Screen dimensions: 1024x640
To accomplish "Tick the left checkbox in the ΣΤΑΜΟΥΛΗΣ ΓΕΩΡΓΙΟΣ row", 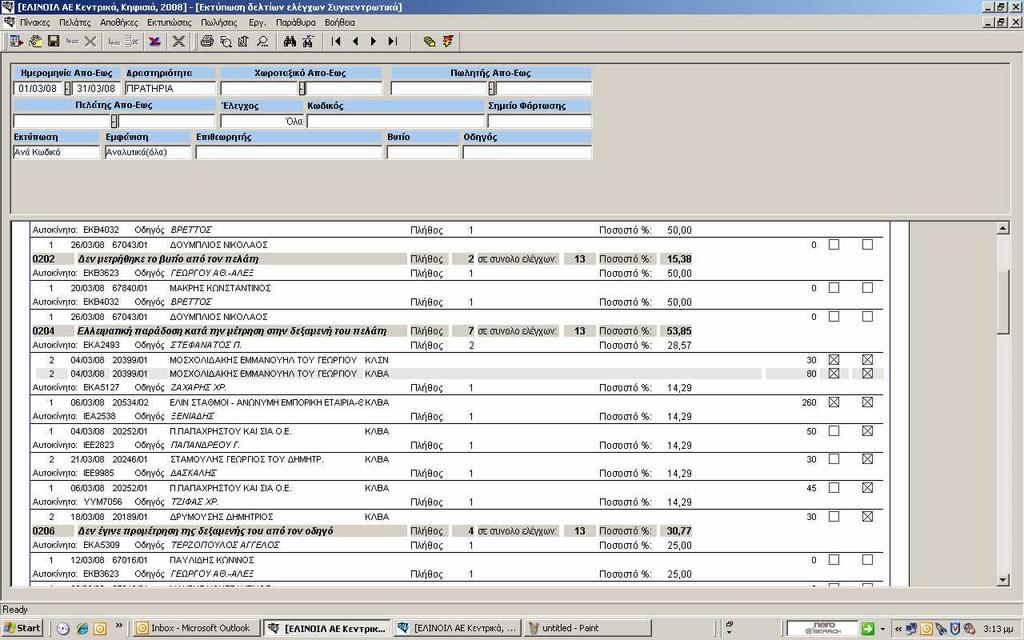I will [x=834, y=459].
